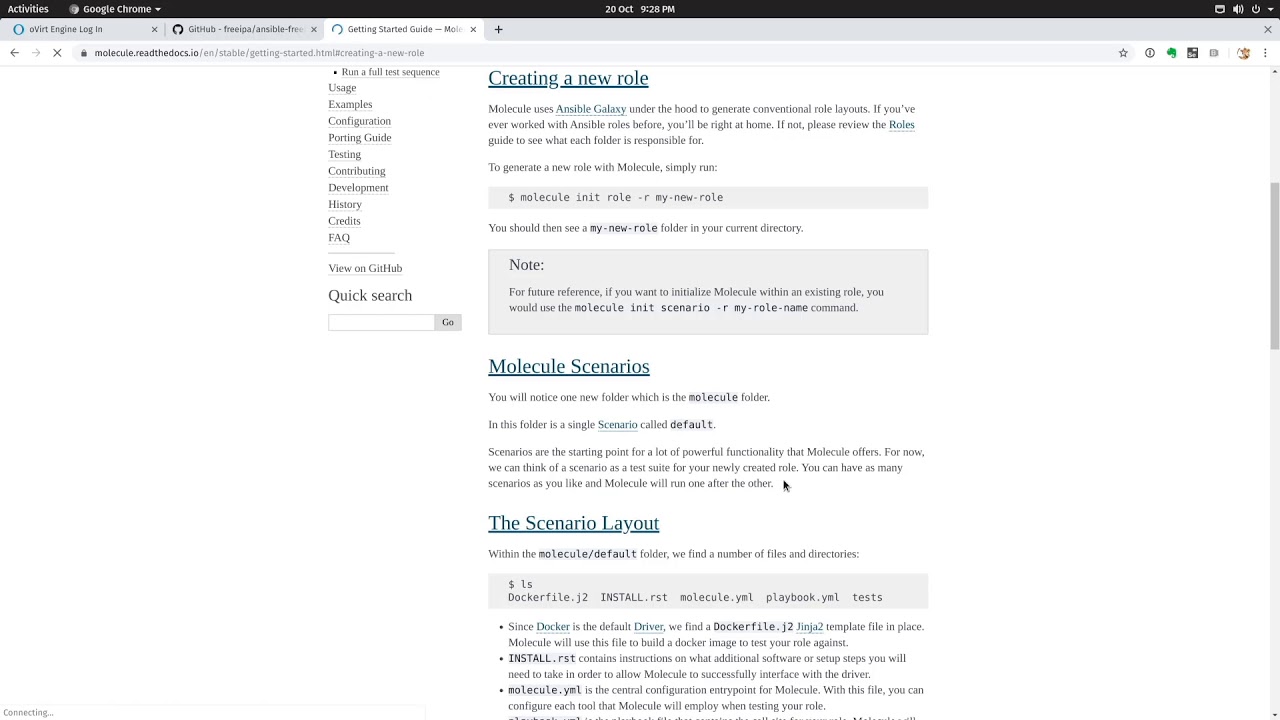Close the Getting Started Guide tab
Screen dimensions: 1280x720
tap(474, 29)
